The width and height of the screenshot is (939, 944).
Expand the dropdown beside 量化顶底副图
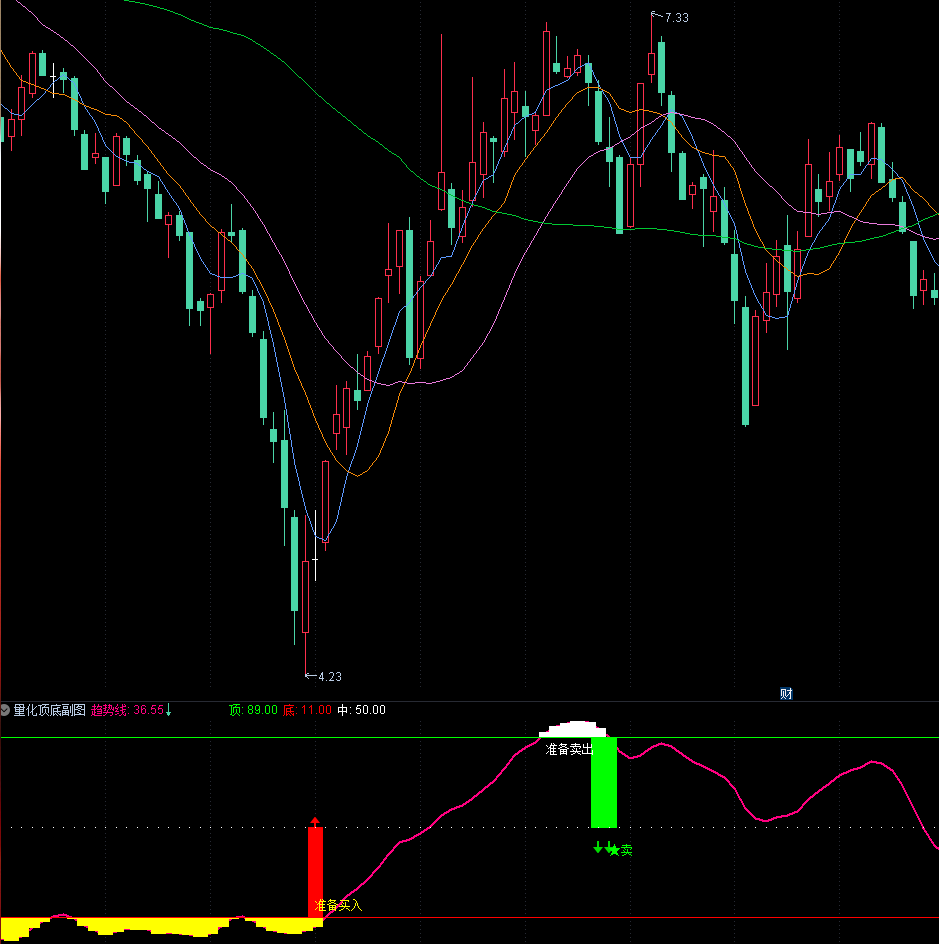6,710
